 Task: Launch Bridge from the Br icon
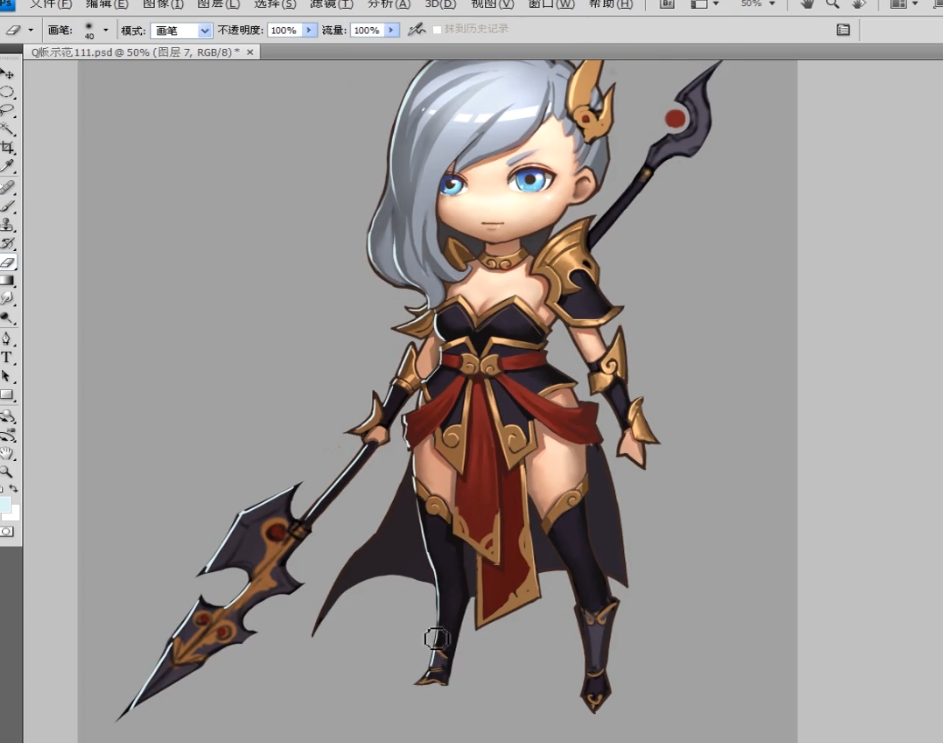click(x=667, y=4)
